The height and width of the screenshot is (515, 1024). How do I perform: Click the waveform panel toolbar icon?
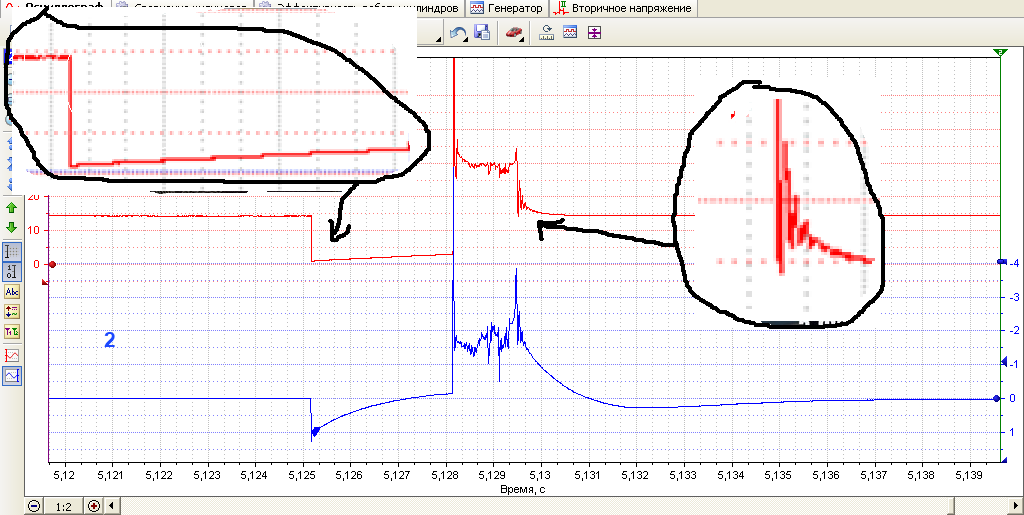coord(570,32)
